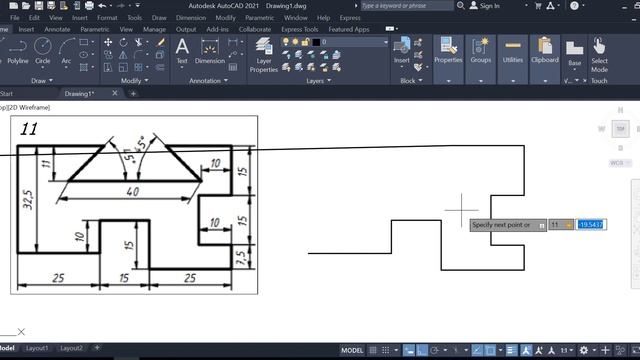Viewport: 640px width, 360px height.
Task: Activate the Erase tool
Action: point(160,42)
